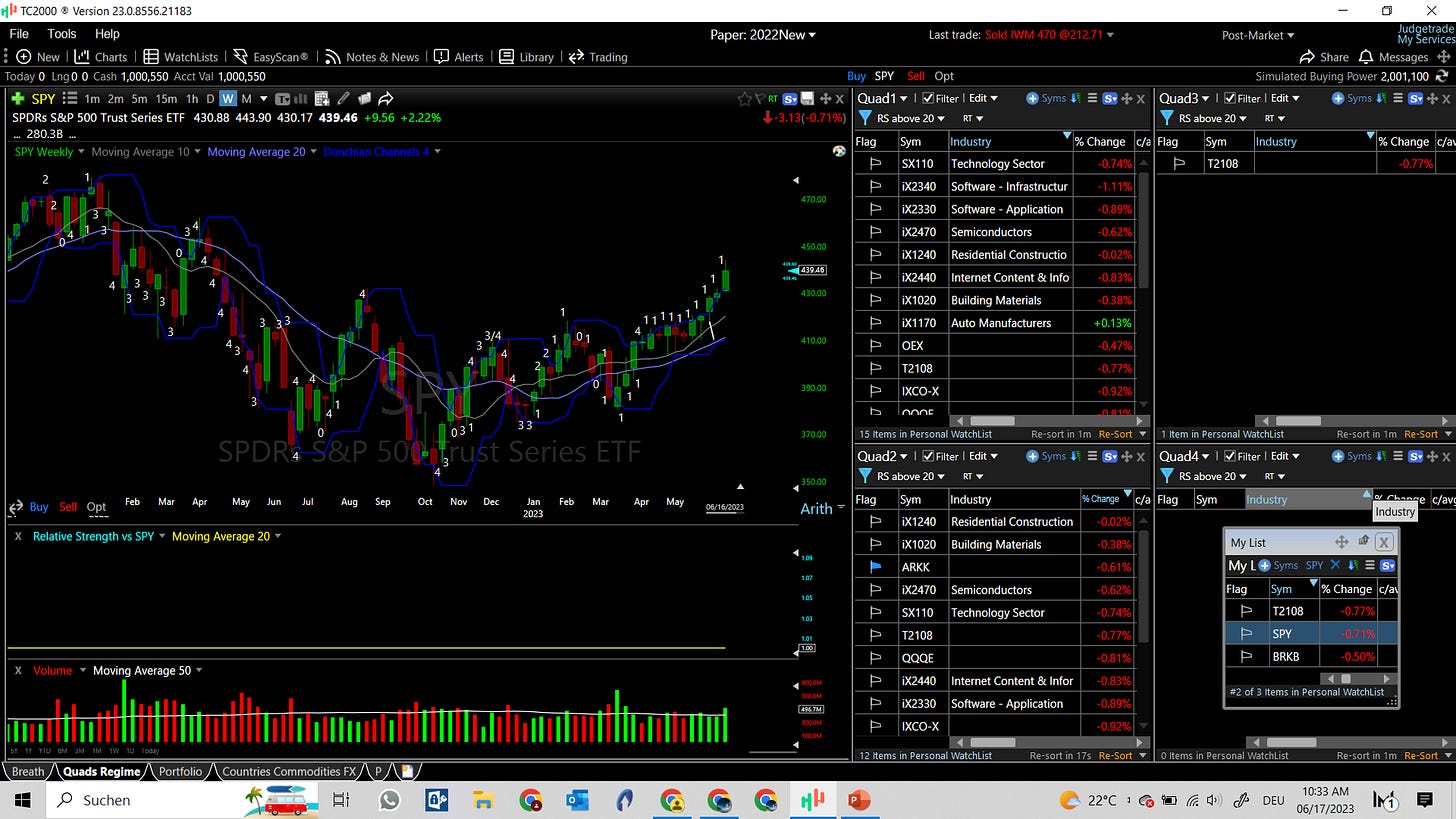Screen dimensions: 1456x819
Task: Click the EasyScan toolbar button
Action: [271, 57]
